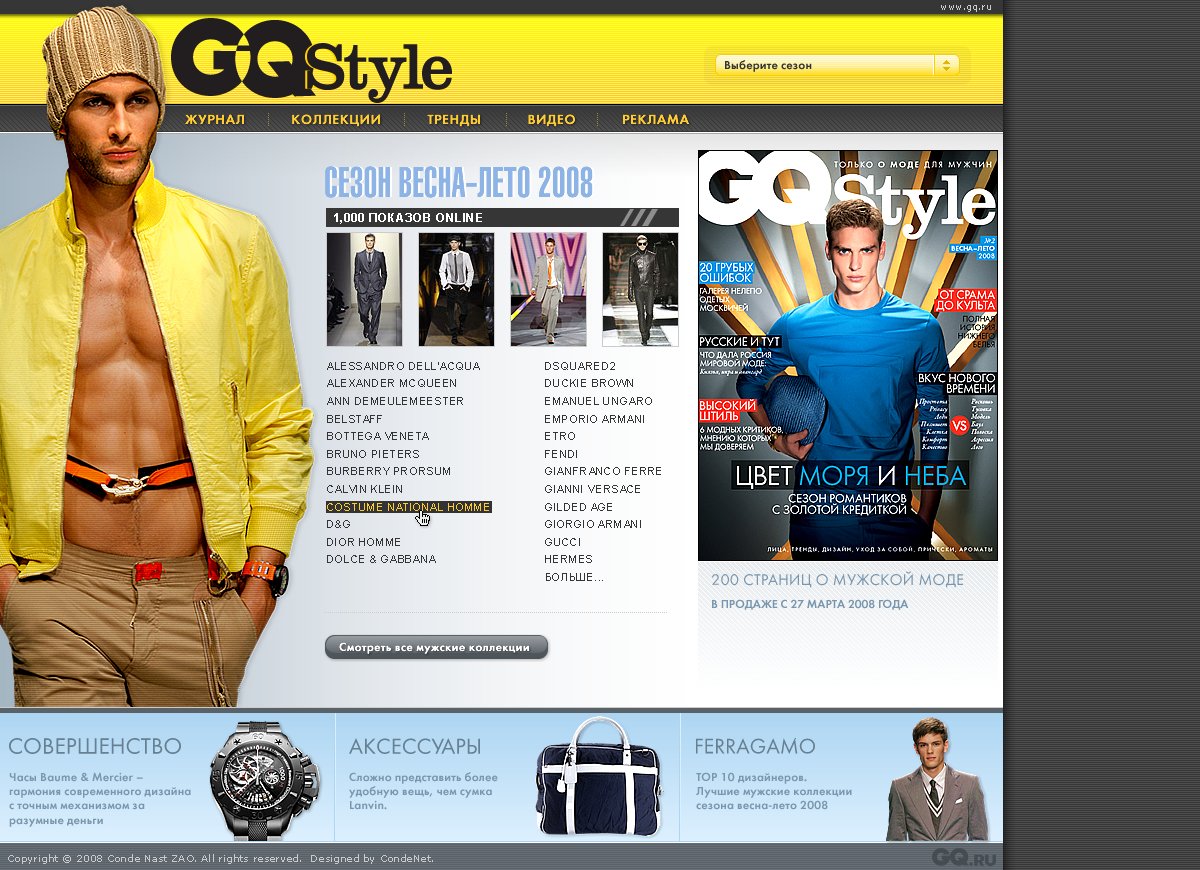Open the ЖУРНАЛ menu item
The height and width of the screenshot is (870, 1200).
point(215,119)
